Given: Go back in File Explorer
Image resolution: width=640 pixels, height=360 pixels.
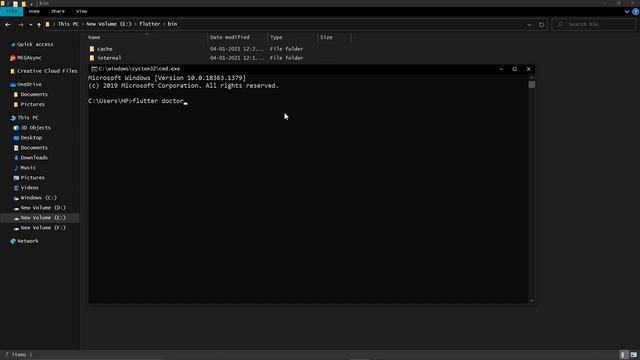Looking at the screenshot, I should click(x=8, y=24).
